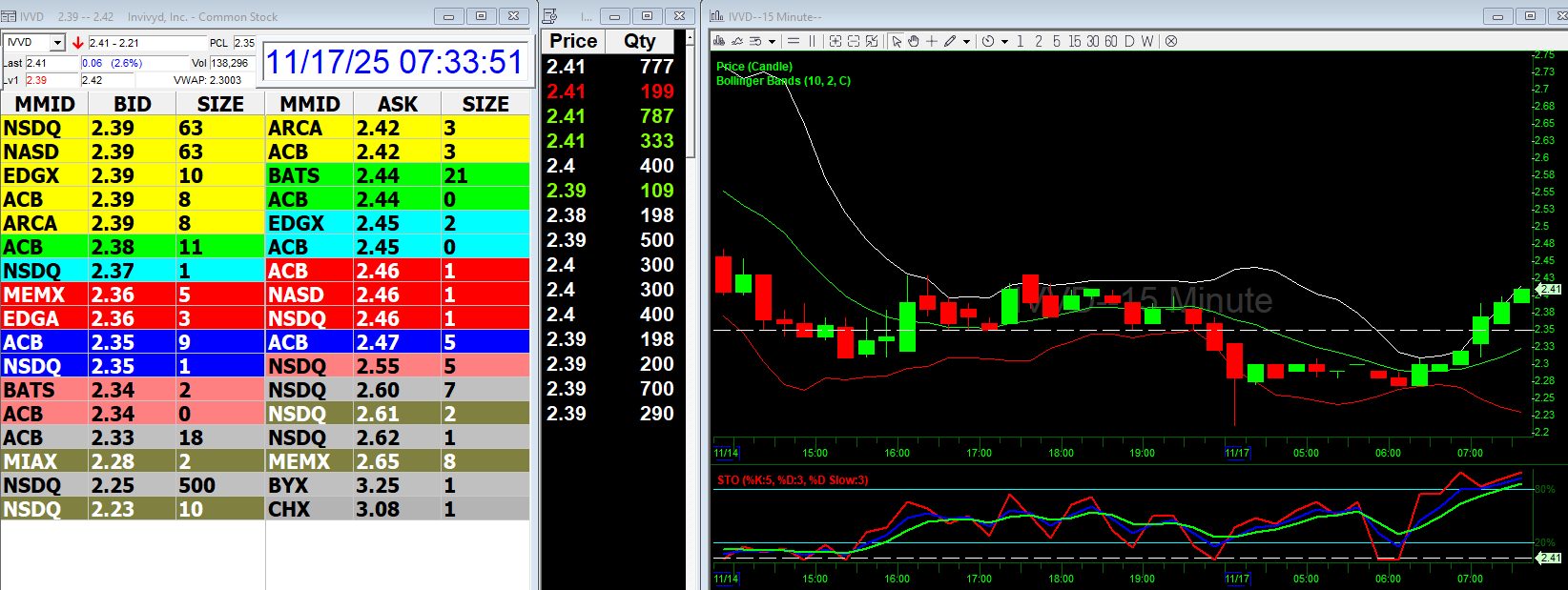Open the clock interval dropdown arrow
This screenshot has width=1568, height=590.
1004,42
